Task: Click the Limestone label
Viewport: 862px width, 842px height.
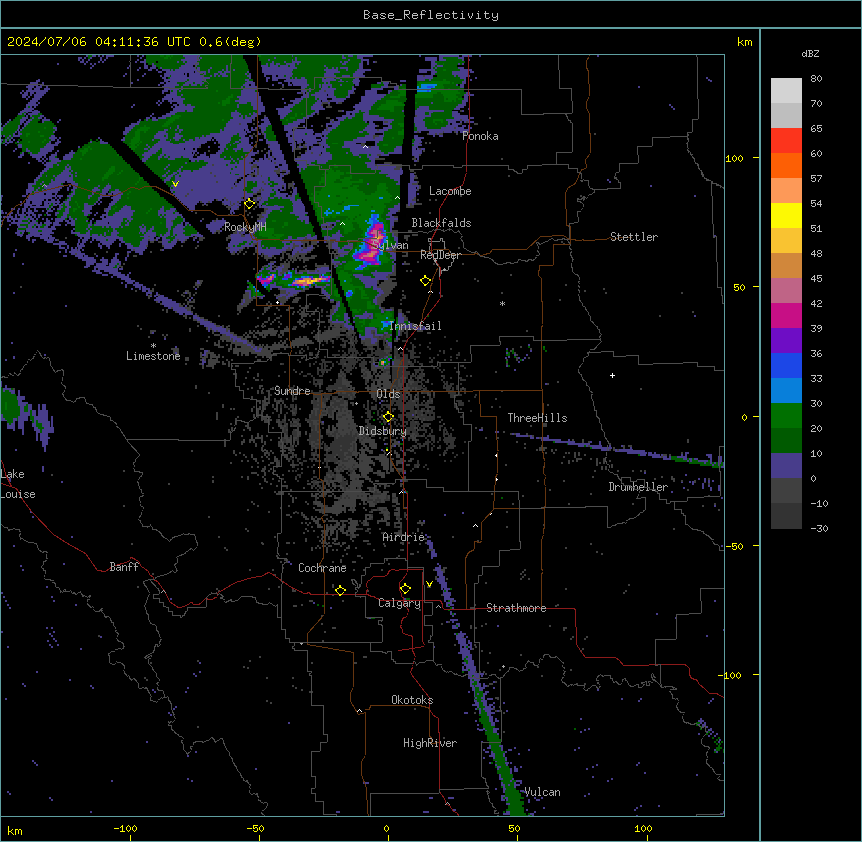Action: click(153, 356)
